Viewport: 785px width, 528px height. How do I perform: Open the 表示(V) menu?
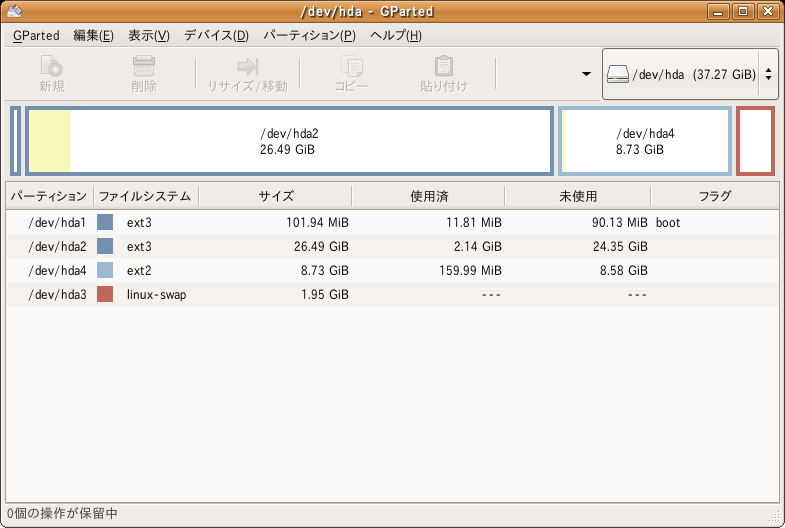click(x=149, y=36)
